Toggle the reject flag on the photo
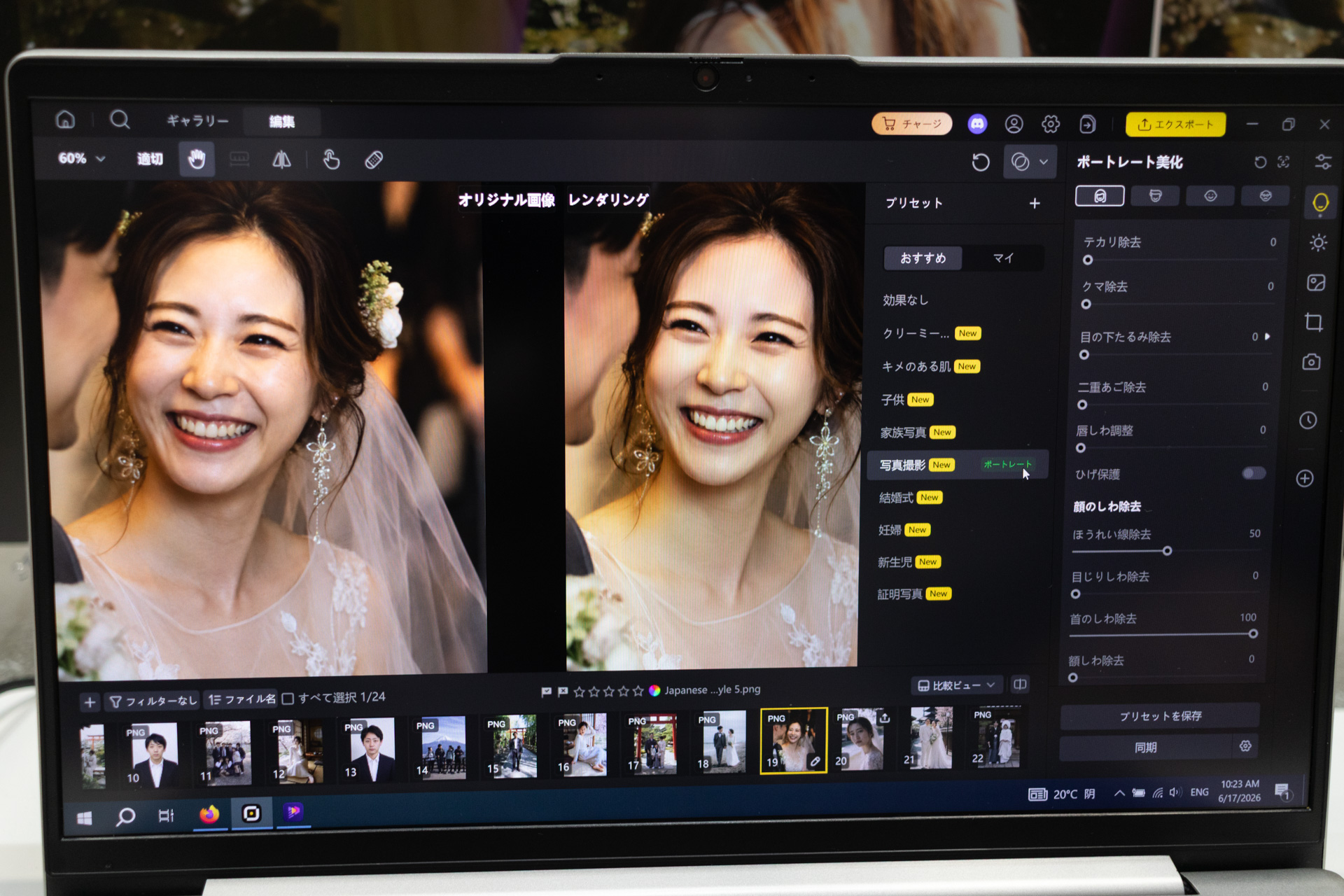Viewport: 1344px width, 896px height. pyautogui.click(x=563, y=692)
